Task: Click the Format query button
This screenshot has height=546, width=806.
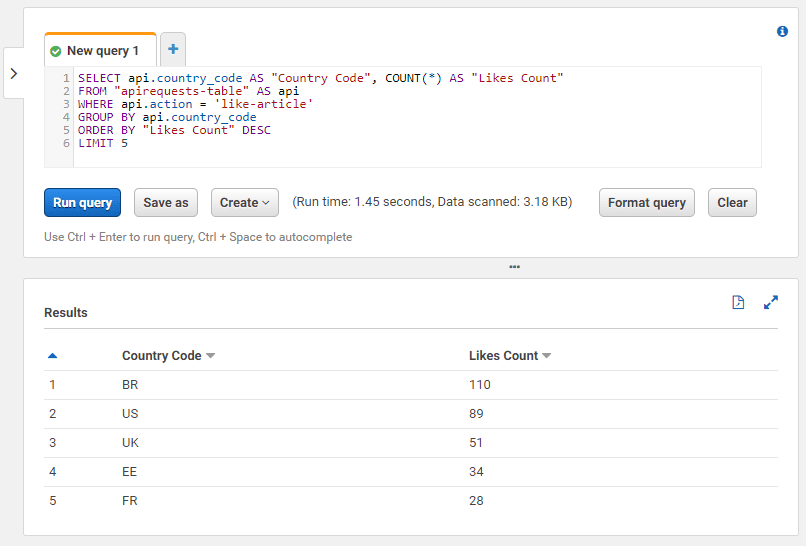Action: [x=647, y=203]
